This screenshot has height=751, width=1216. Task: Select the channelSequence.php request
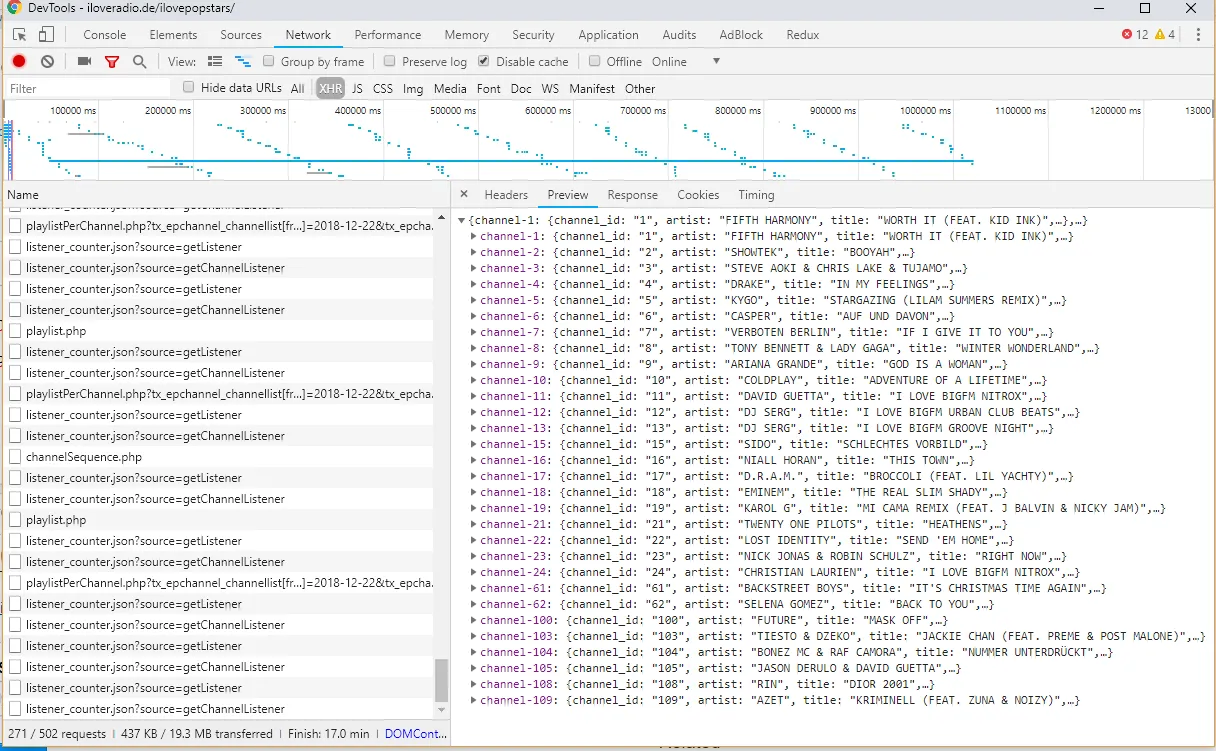[x=84, y=457]
